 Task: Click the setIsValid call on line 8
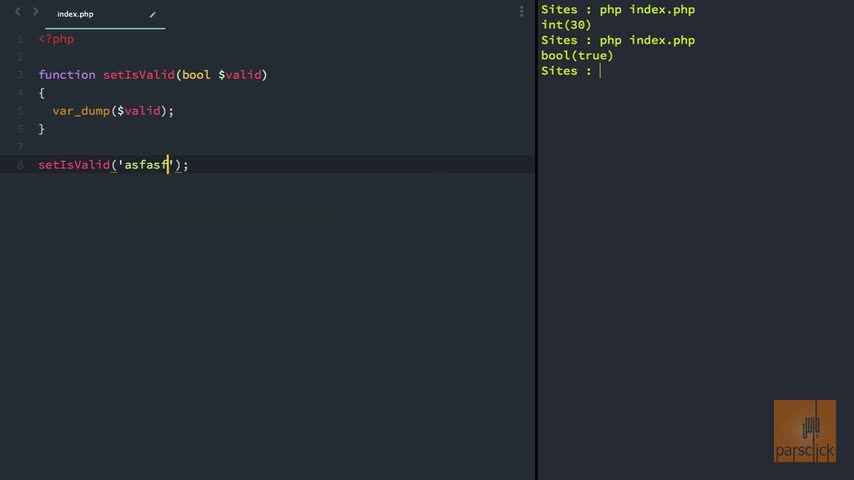pos(74,165)
